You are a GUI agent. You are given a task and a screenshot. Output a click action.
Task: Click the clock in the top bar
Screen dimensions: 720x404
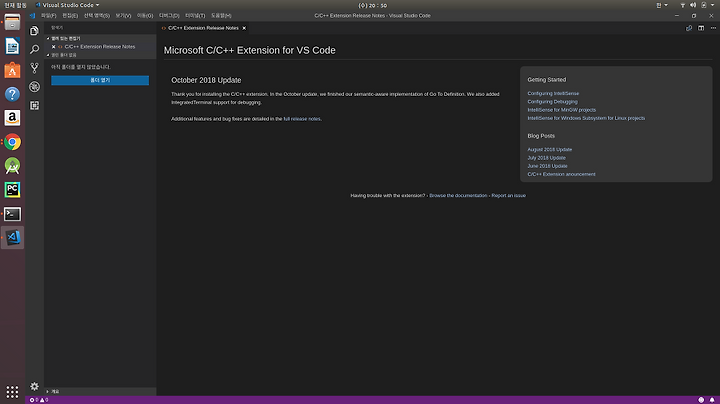[372, 6]
